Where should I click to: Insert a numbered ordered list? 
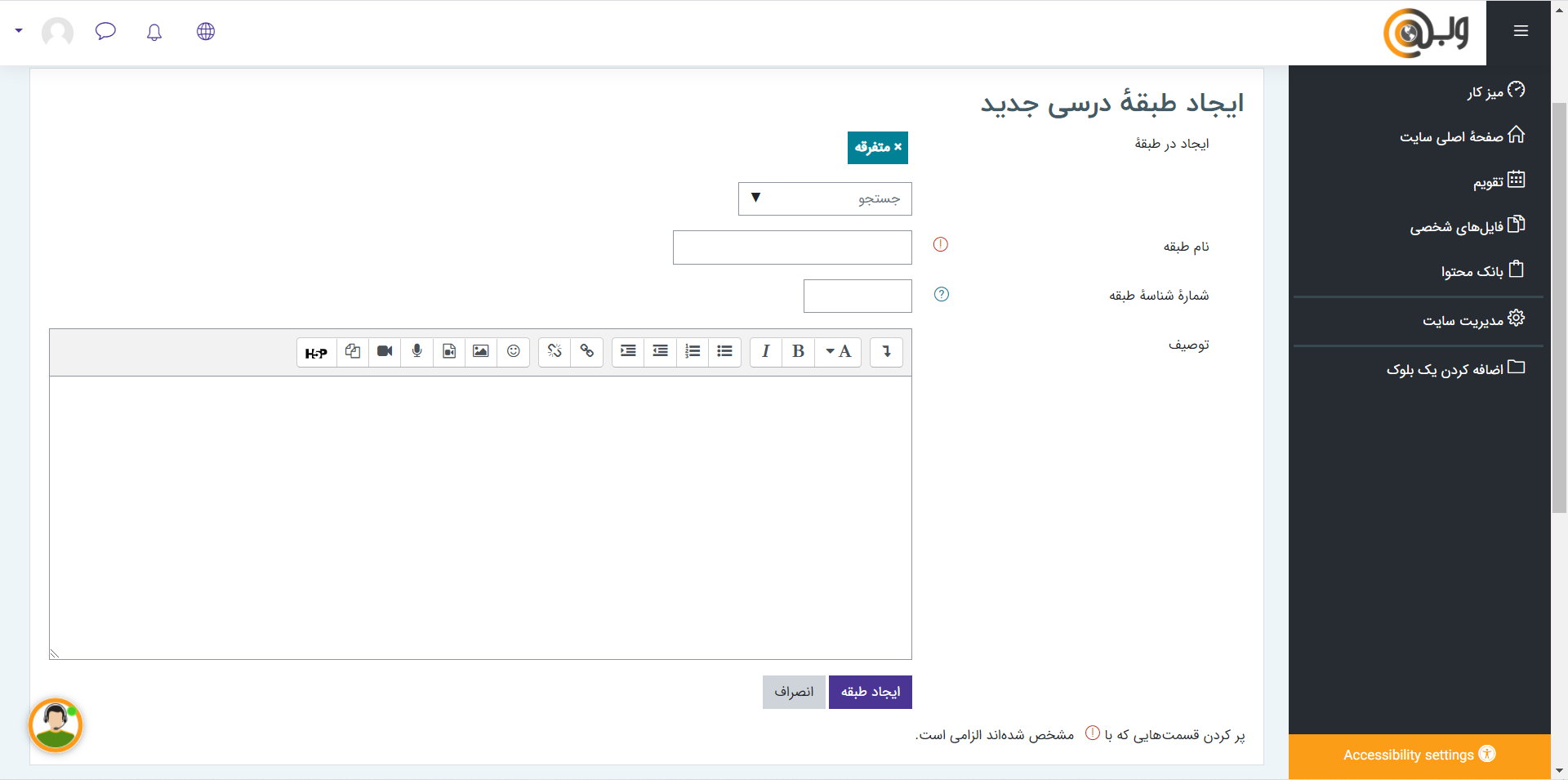pyautogui.click(x=693, y=351)
